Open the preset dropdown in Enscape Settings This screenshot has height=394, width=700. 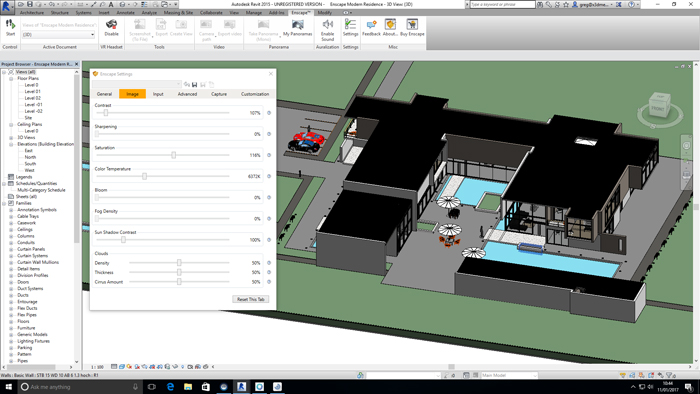(137, 84)
